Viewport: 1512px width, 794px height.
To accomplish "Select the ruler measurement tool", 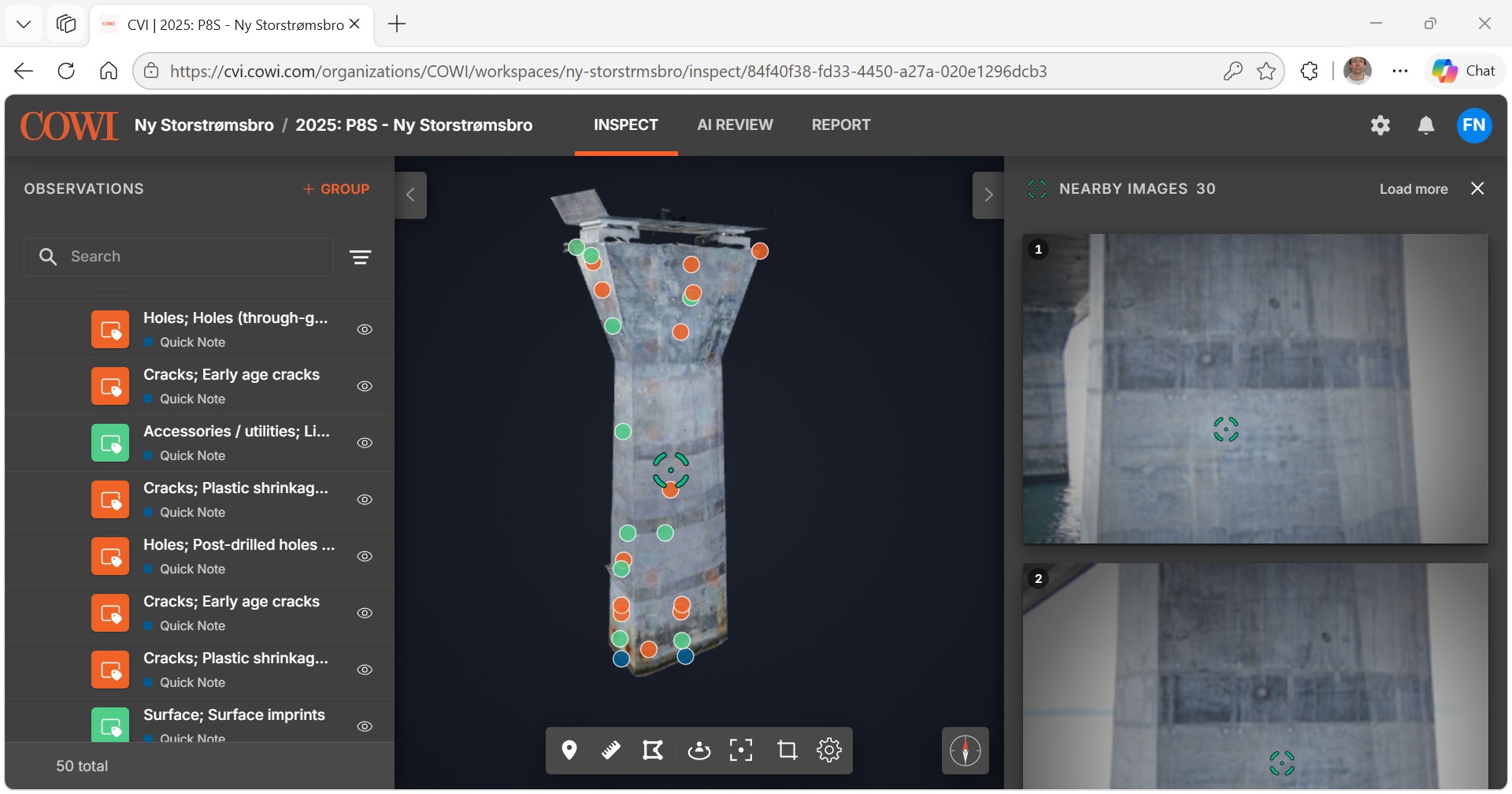I will (611, 750).
